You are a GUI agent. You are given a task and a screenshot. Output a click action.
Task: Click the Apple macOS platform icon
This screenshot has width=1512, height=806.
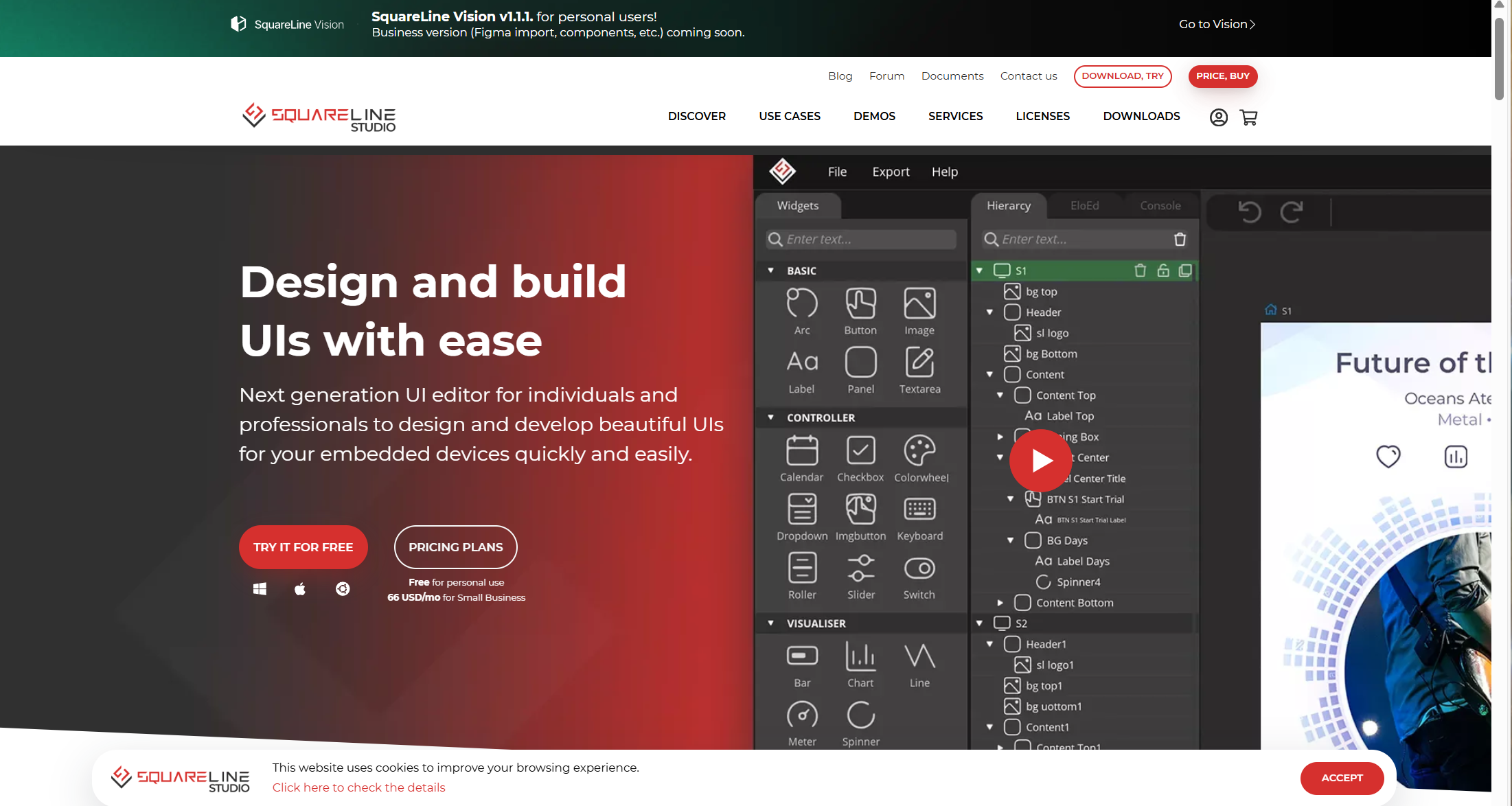pyautogui.click(x=300, y=589)
